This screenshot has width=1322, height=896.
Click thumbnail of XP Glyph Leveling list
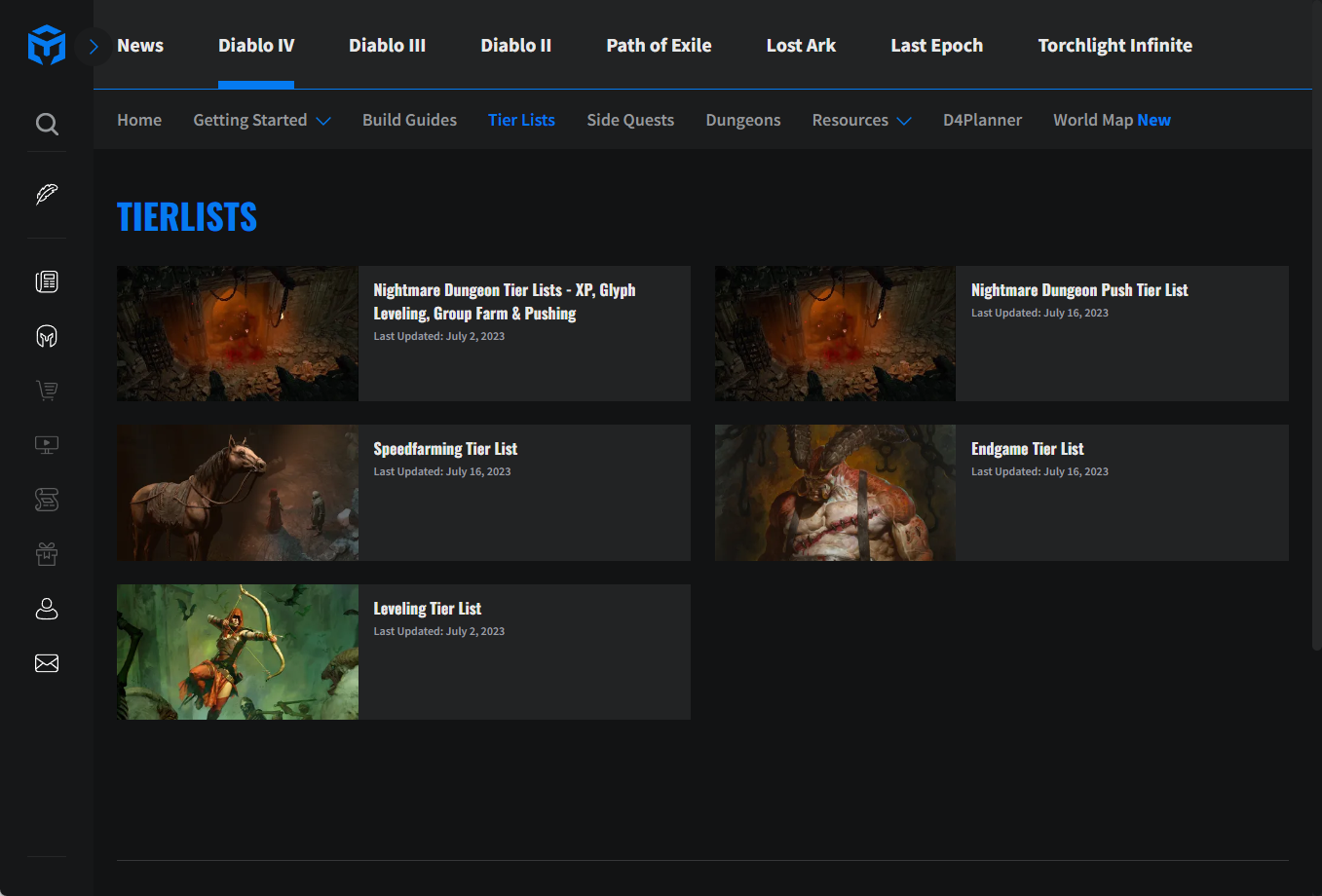pos(238,333)
